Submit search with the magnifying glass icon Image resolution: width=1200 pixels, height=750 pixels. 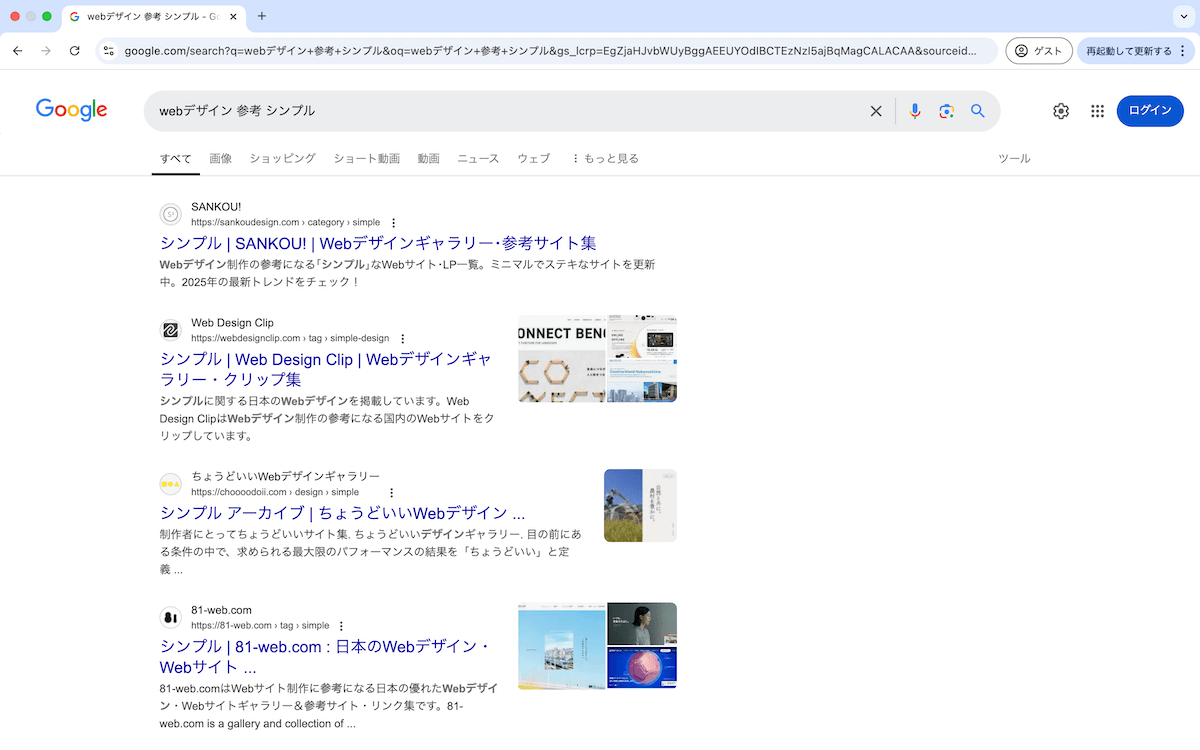[x=978, y=111]
